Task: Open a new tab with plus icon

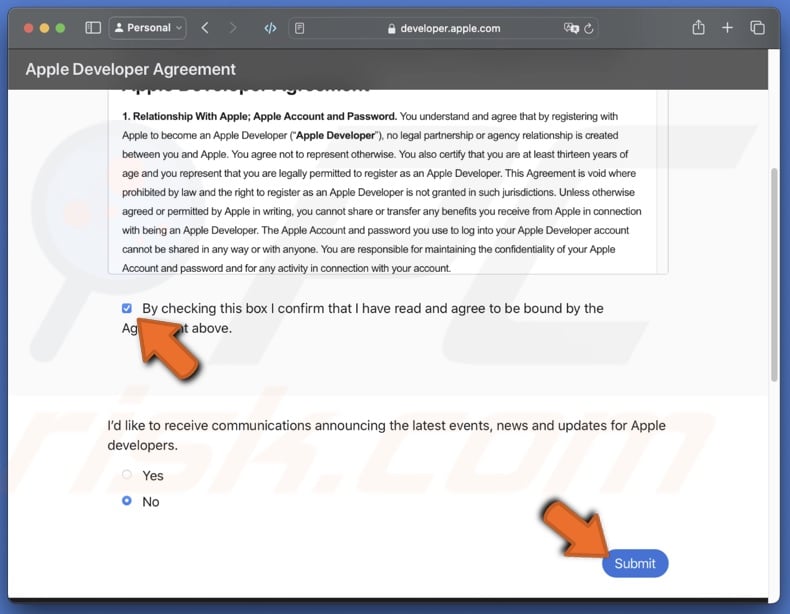Action: (727, 28)
